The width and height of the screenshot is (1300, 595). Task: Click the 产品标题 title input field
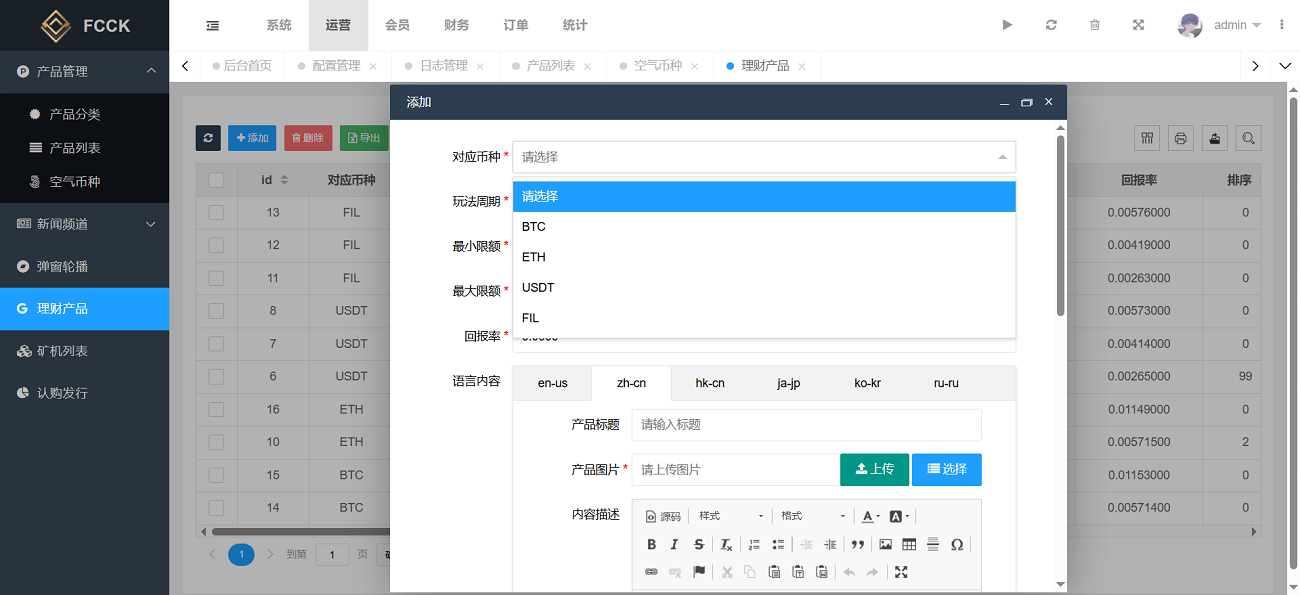tap(806, 425)
